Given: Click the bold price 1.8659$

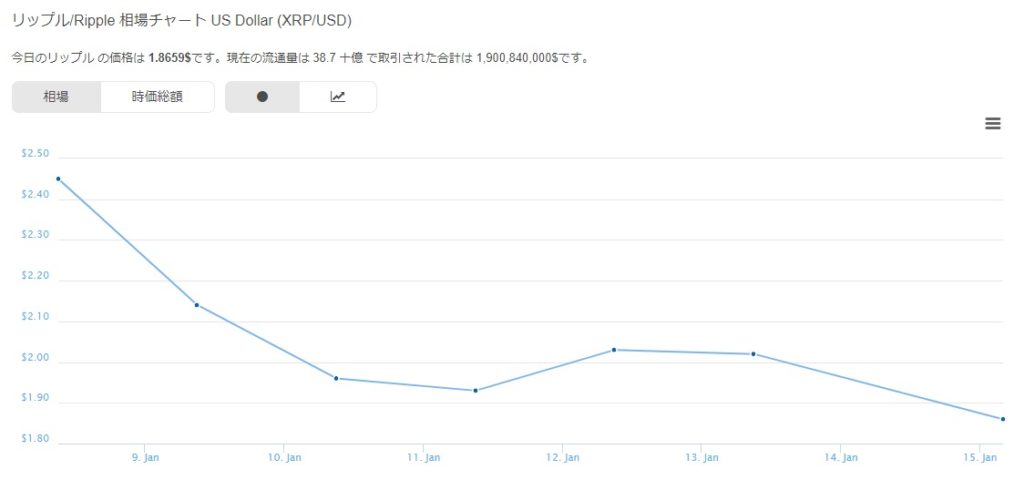Looking at the screenshot, I should [170, 57].
